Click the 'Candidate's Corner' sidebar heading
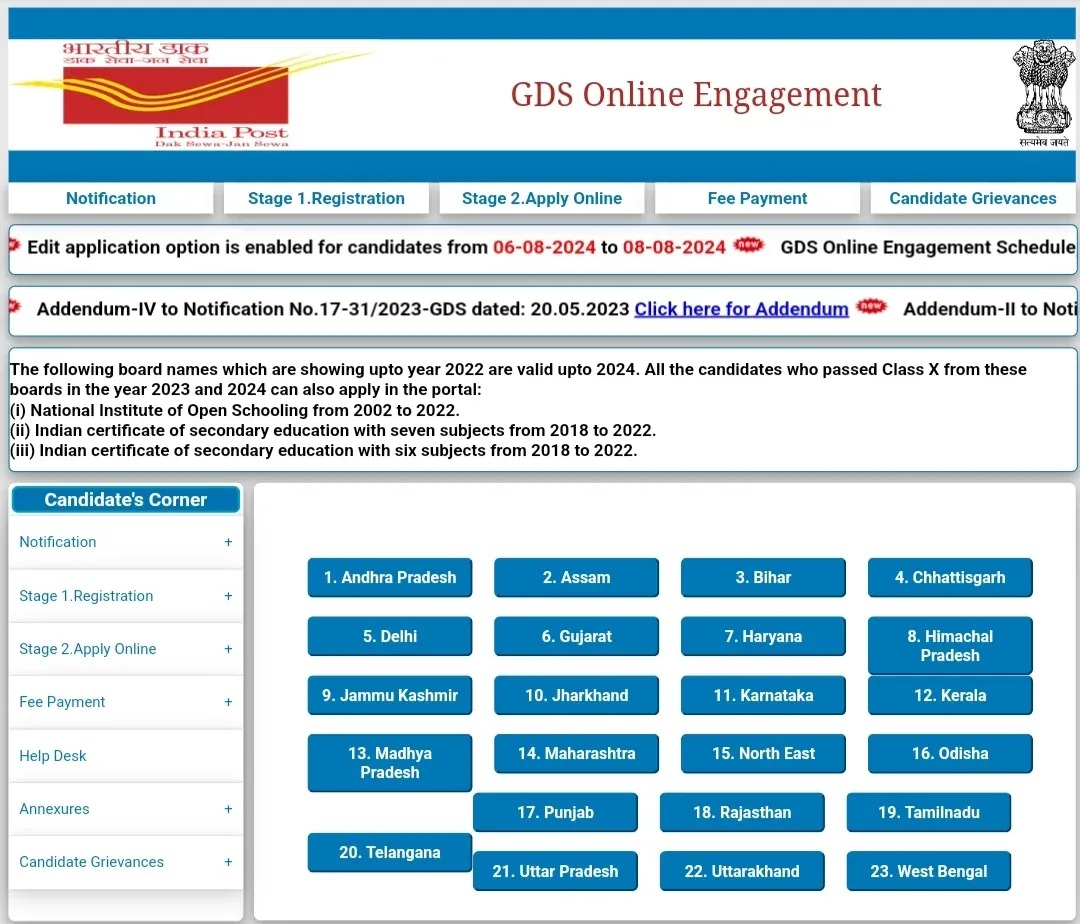 126,499
